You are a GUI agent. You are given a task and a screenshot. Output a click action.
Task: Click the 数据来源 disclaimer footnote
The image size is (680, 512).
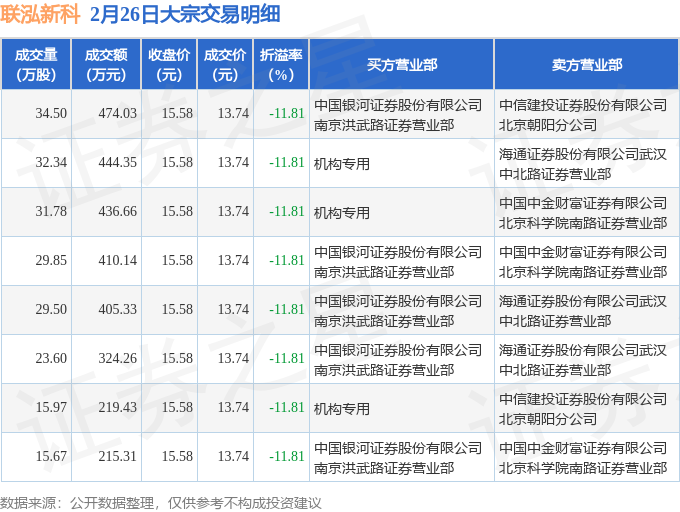(160, 503)
